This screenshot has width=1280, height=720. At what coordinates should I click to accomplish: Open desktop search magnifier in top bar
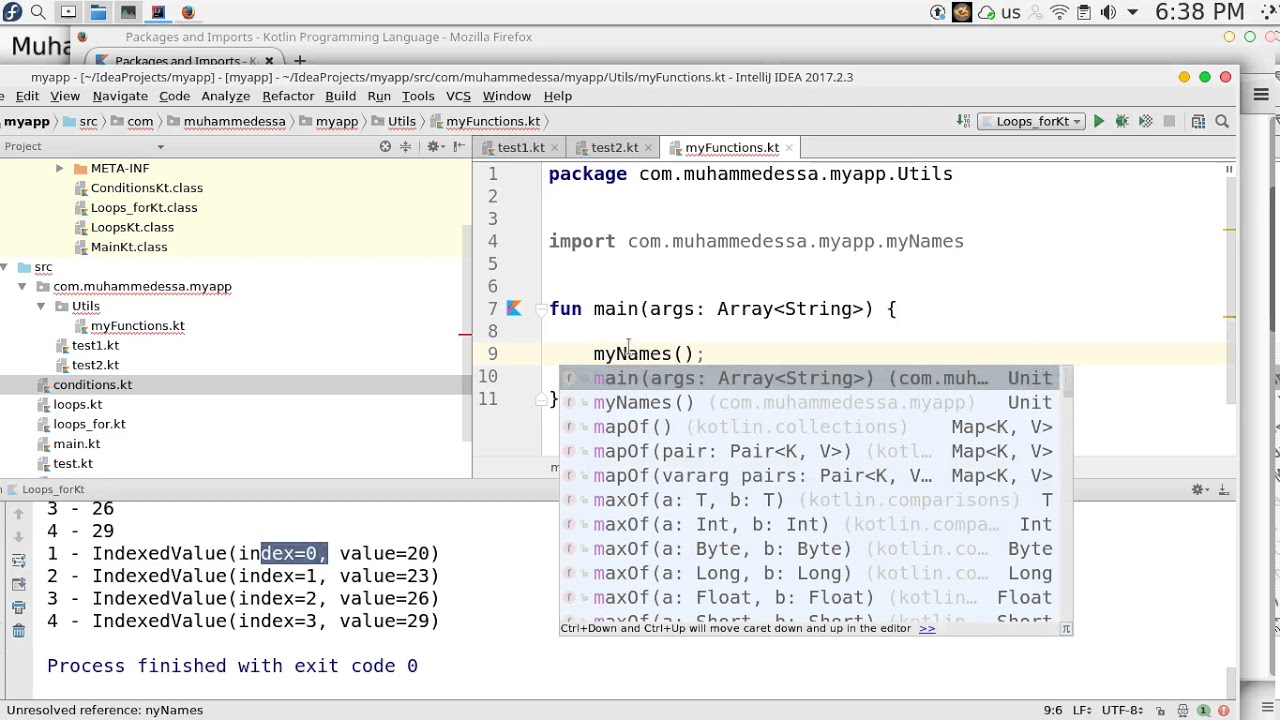point(38,12)
